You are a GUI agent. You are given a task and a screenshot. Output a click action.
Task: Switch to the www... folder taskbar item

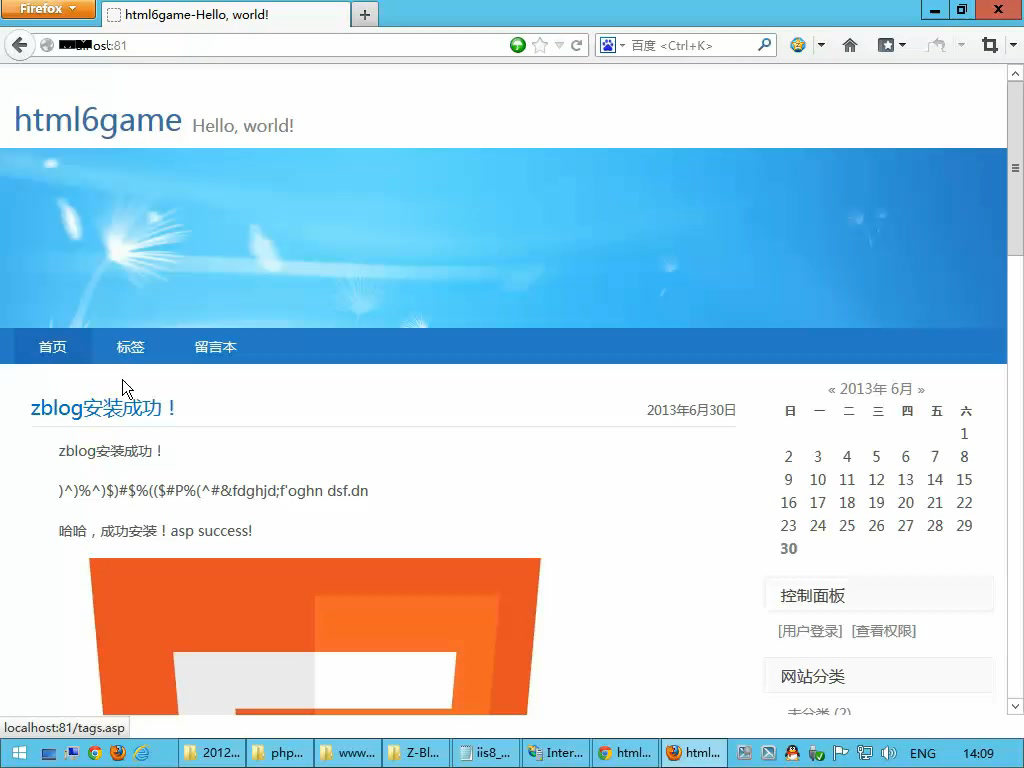(x=347, y=753)
